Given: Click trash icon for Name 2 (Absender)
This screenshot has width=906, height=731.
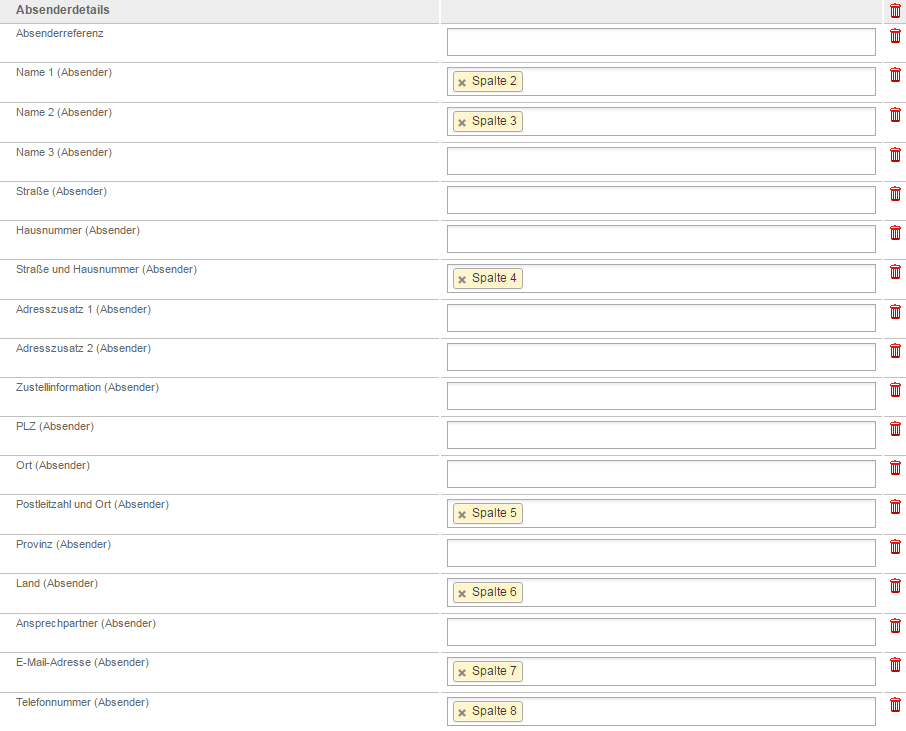Looking at the screenshot, I should pyautogui.click(x=895, y=114).
